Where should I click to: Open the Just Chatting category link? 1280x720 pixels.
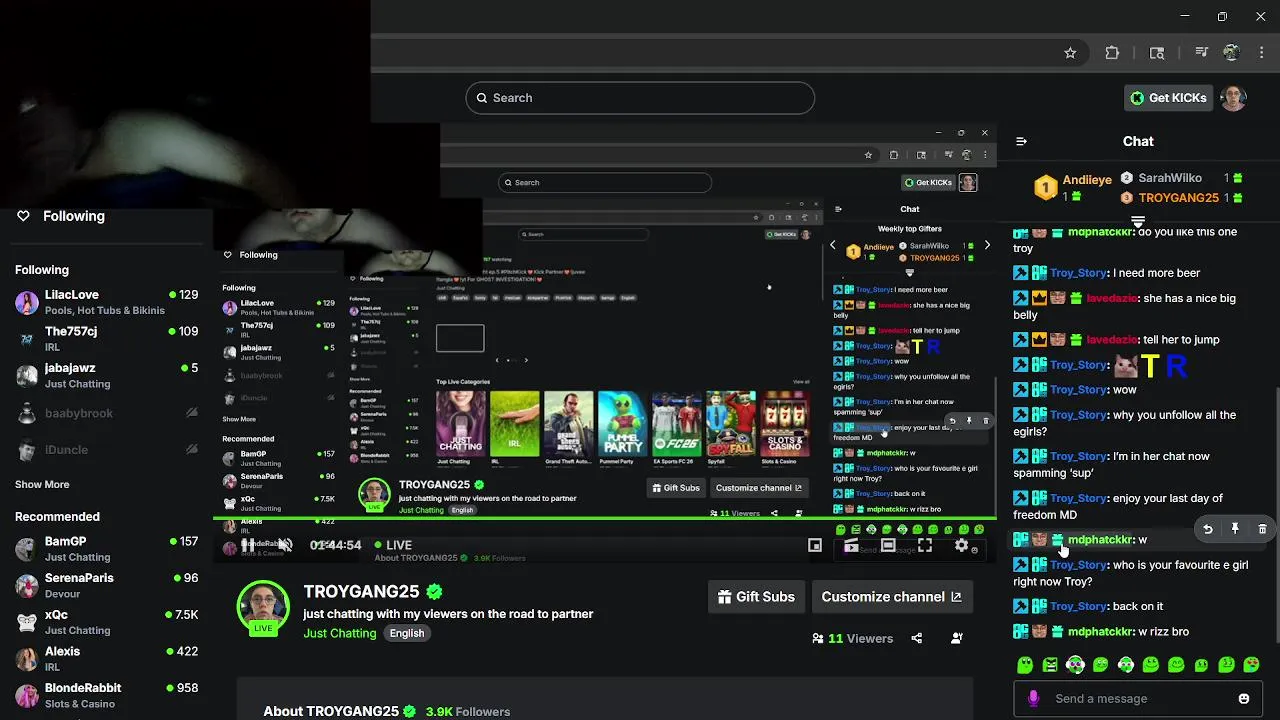pos(340,633)
